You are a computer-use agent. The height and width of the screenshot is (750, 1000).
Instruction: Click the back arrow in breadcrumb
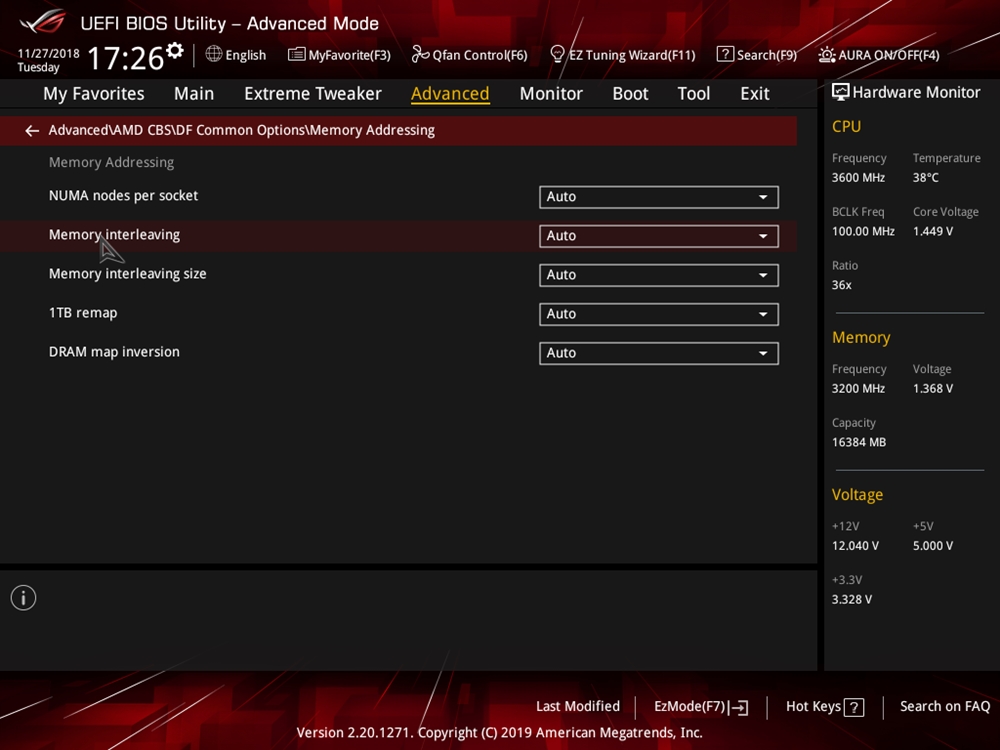[x=32, y=131]
